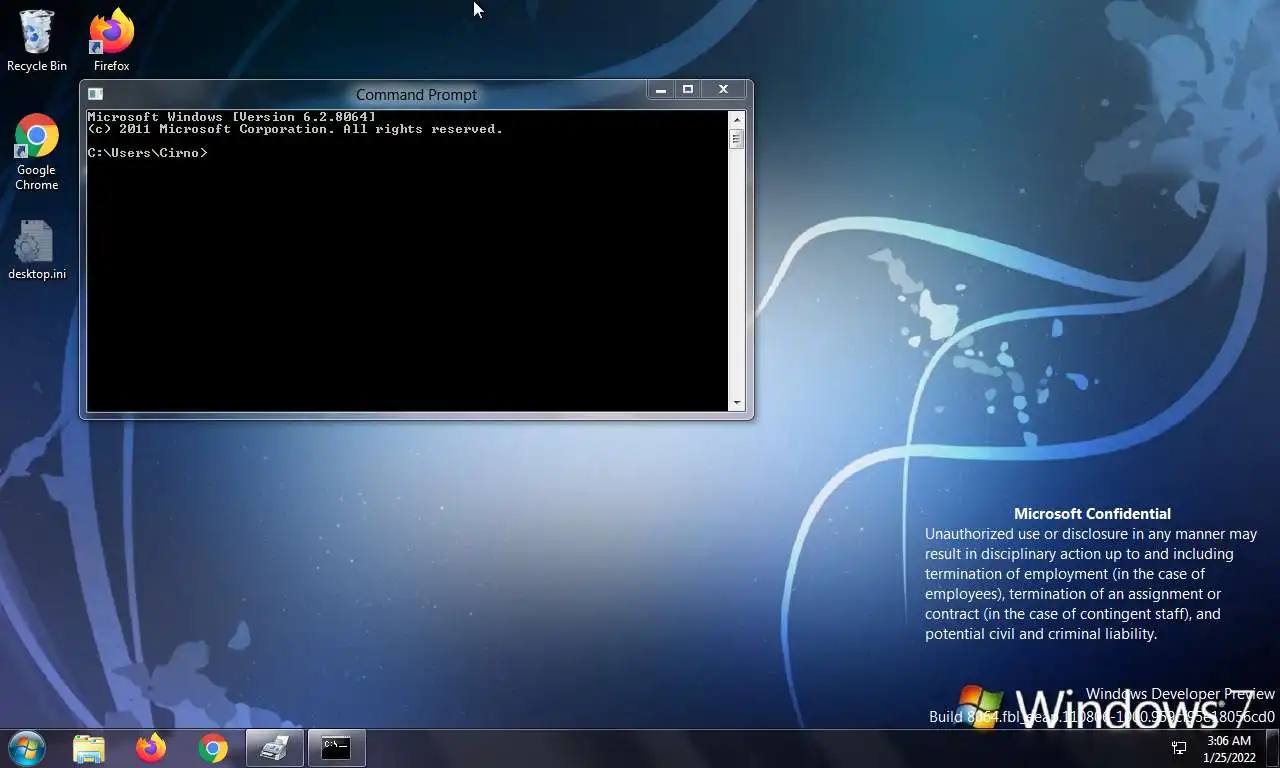Open the Start menu orb
The image size is (1280, 768).
[27, 748]
